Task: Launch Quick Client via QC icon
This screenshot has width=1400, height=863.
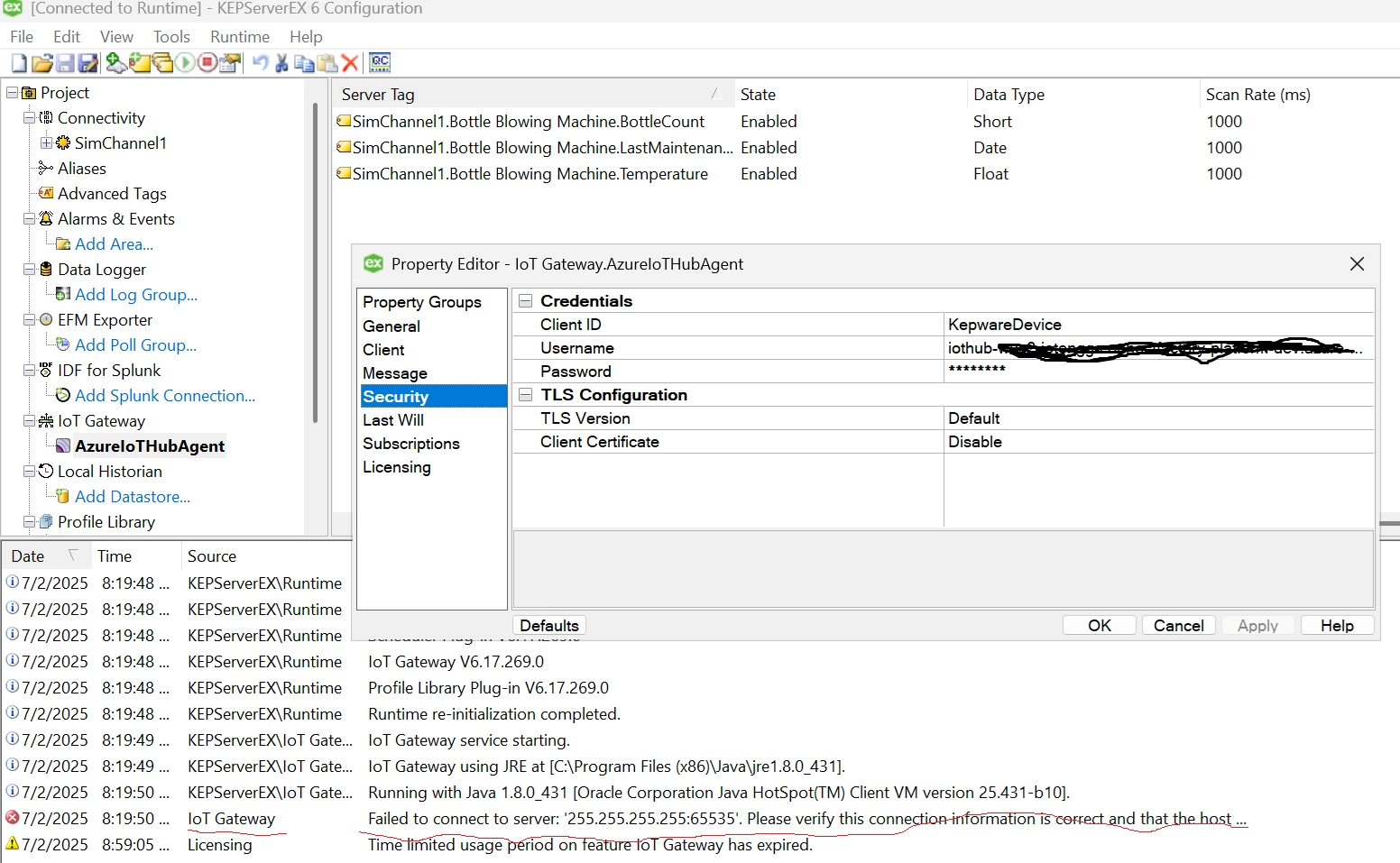Action: click(380, 62)
